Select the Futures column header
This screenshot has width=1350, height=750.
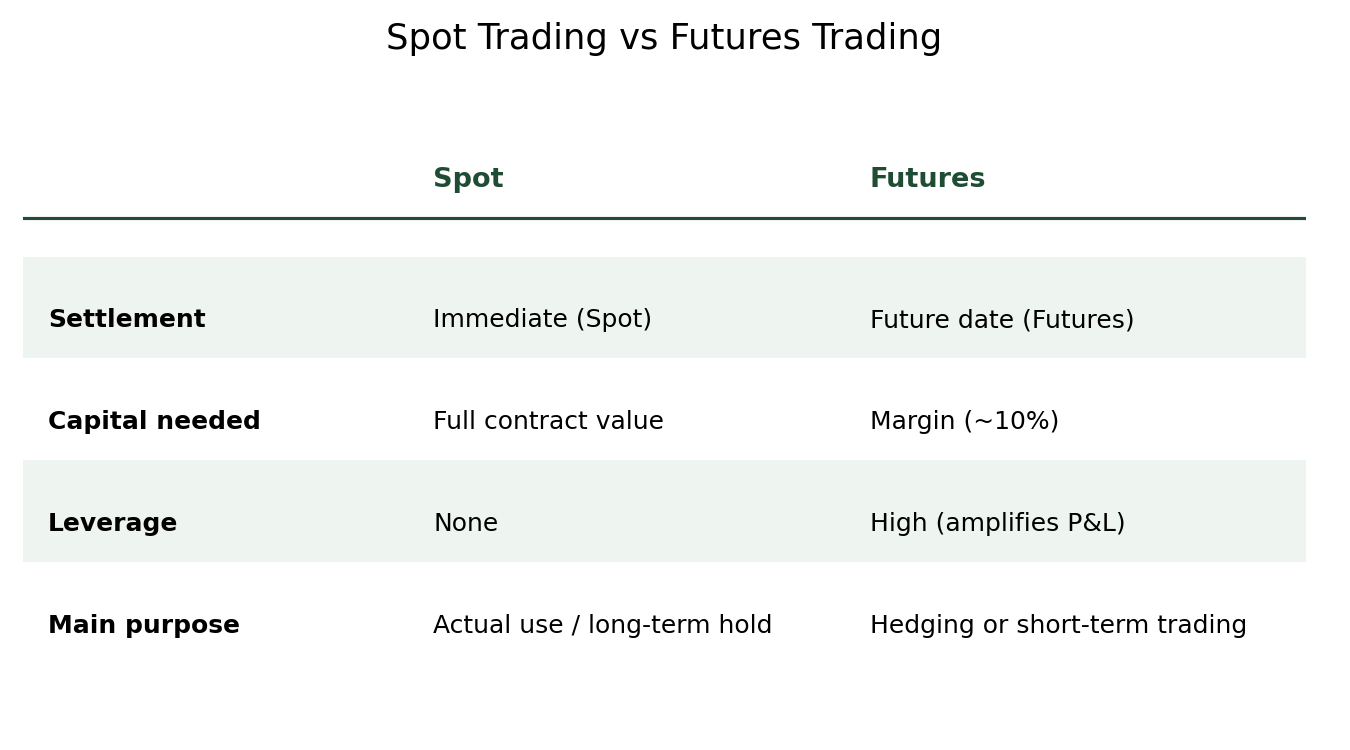(x=927, y=179)
